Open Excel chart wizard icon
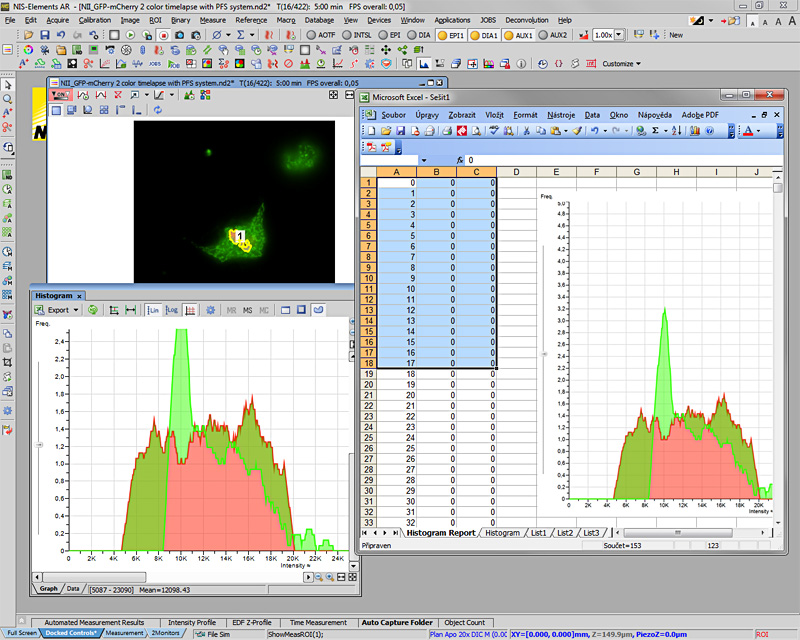This screenshot has height=640, width=800. pos(694,131)
